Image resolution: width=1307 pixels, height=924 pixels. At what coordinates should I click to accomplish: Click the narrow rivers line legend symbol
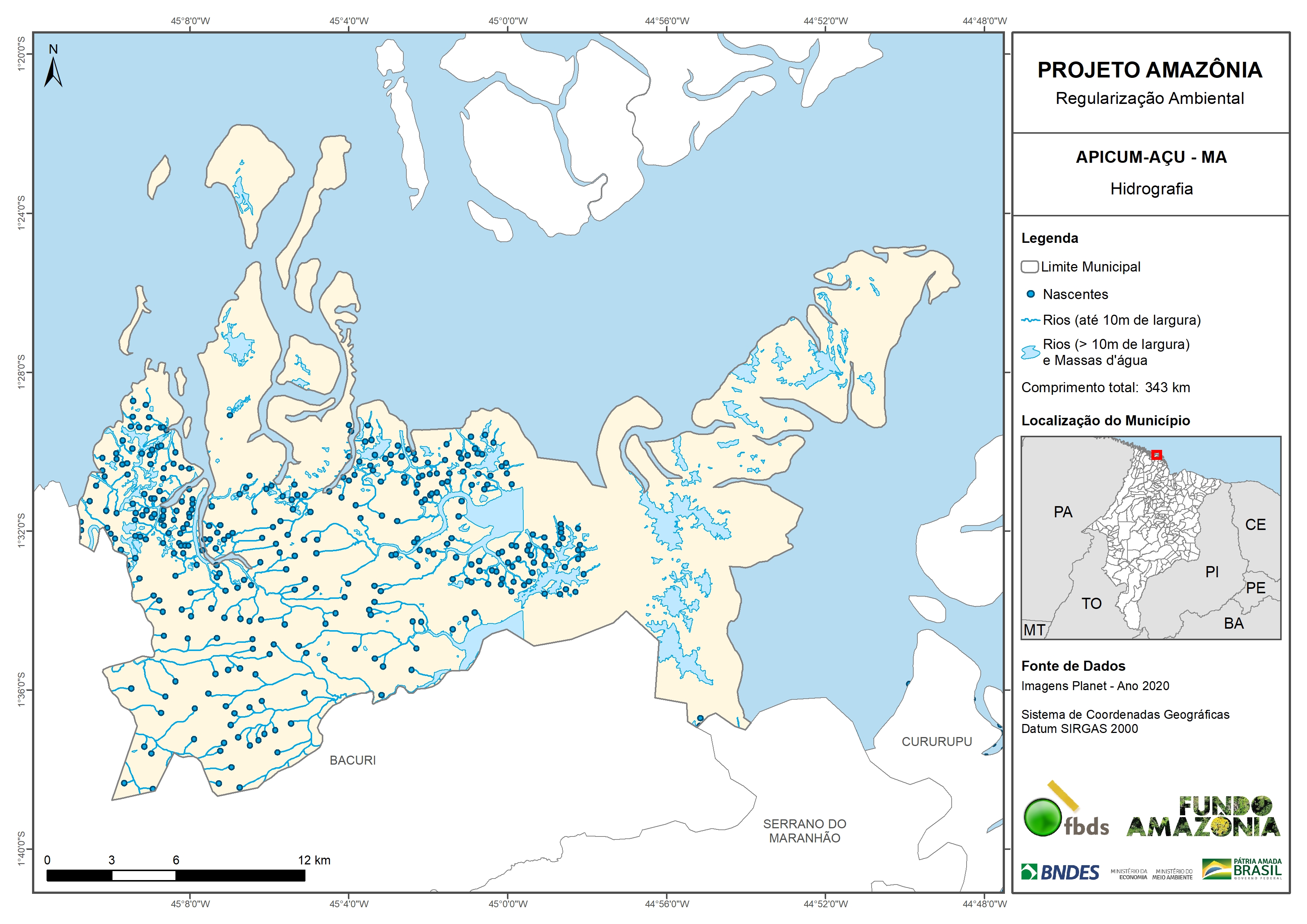point(1030,321)
